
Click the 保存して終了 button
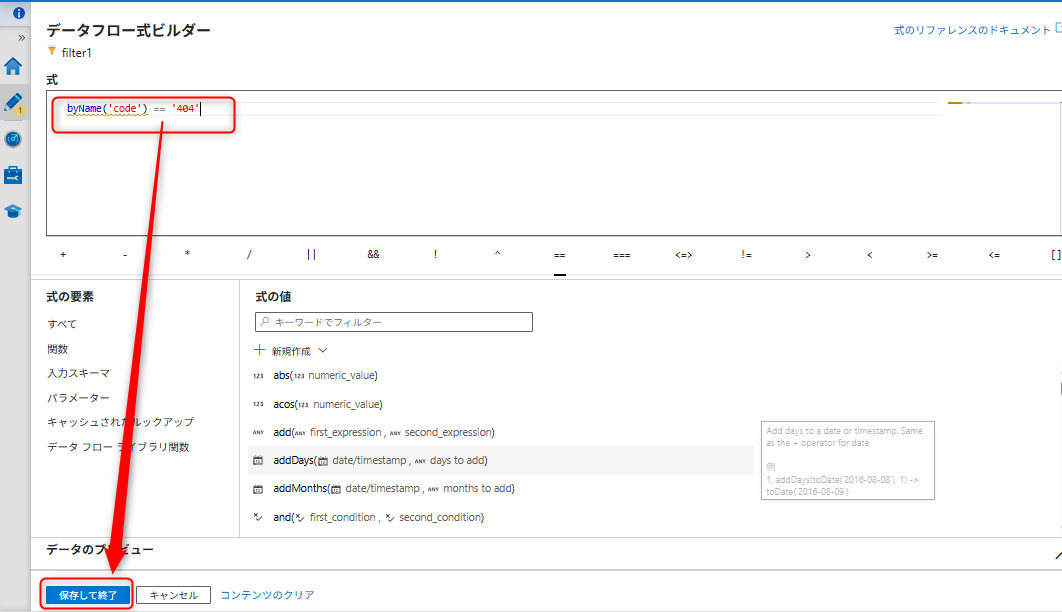click(x=88, y=595)
